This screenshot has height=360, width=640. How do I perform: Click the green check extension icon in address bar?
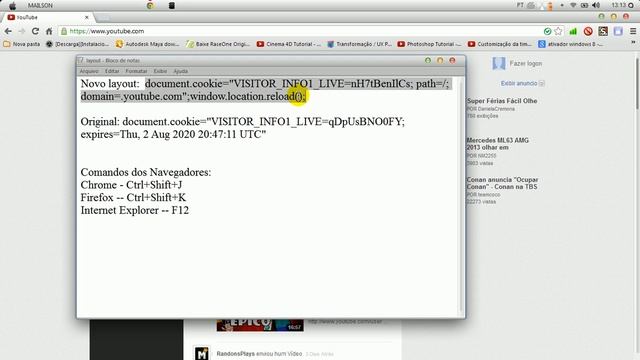(x=547, y=31)
